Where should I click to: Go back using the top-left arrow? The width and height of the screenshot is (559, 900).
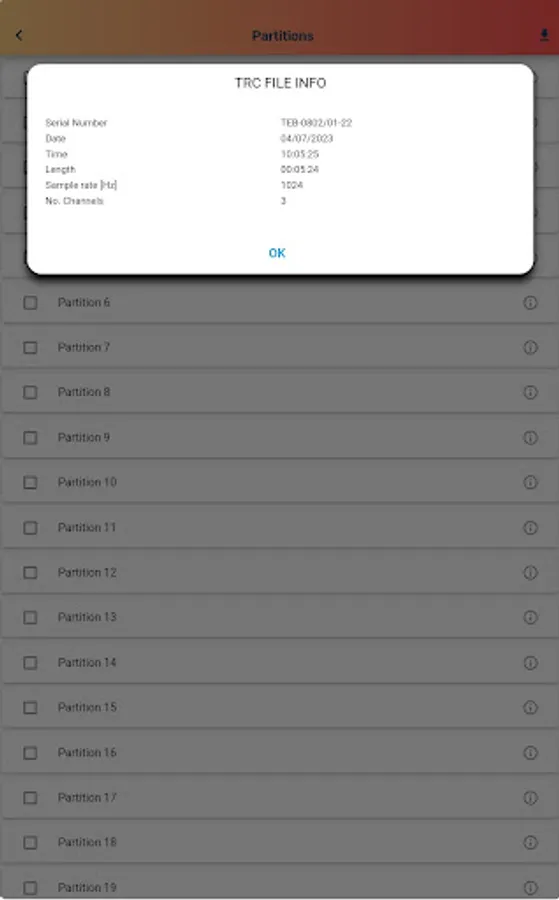click(x=19, y=36)
